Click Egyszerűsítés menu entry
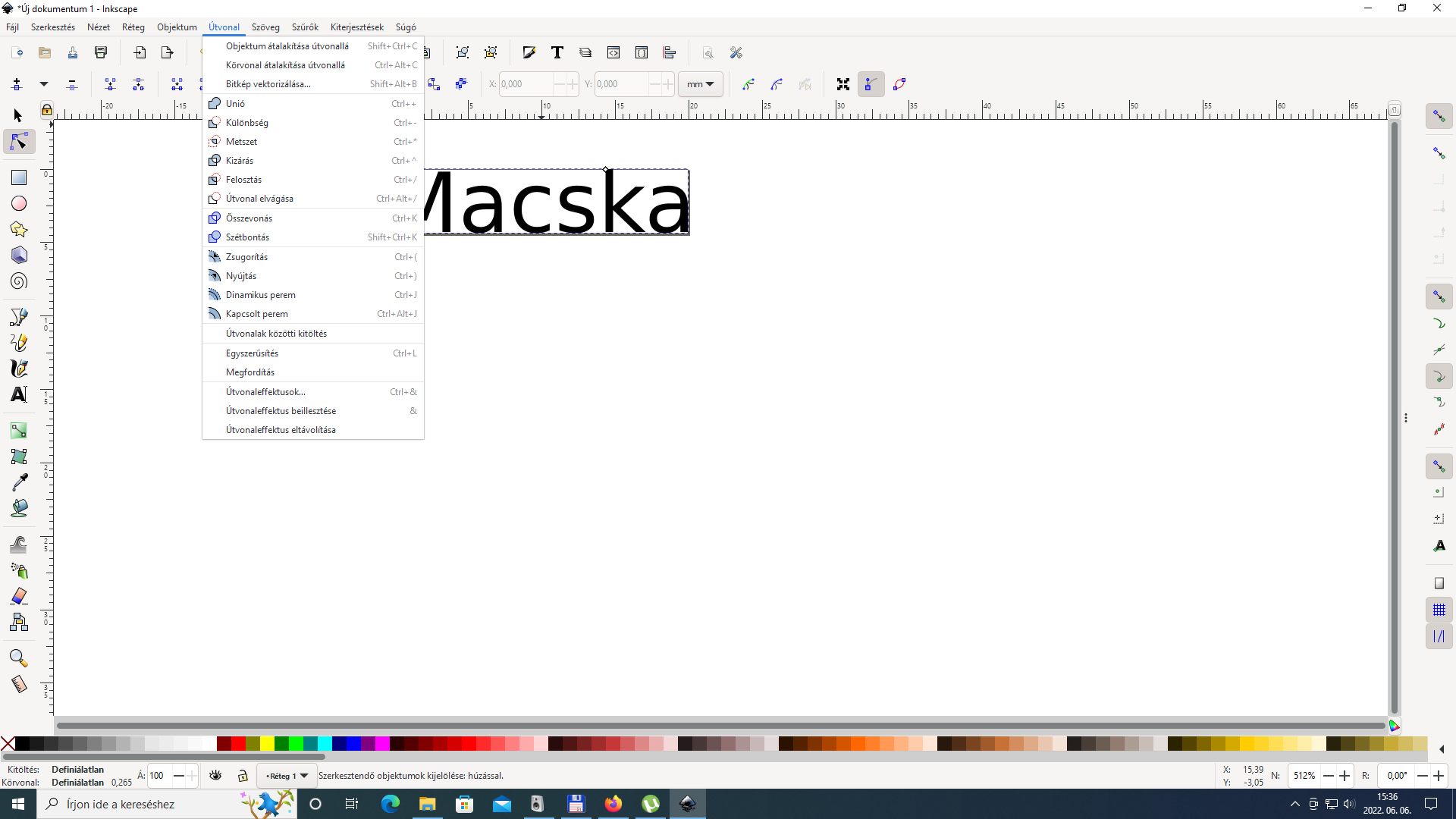 click(252, 353)
